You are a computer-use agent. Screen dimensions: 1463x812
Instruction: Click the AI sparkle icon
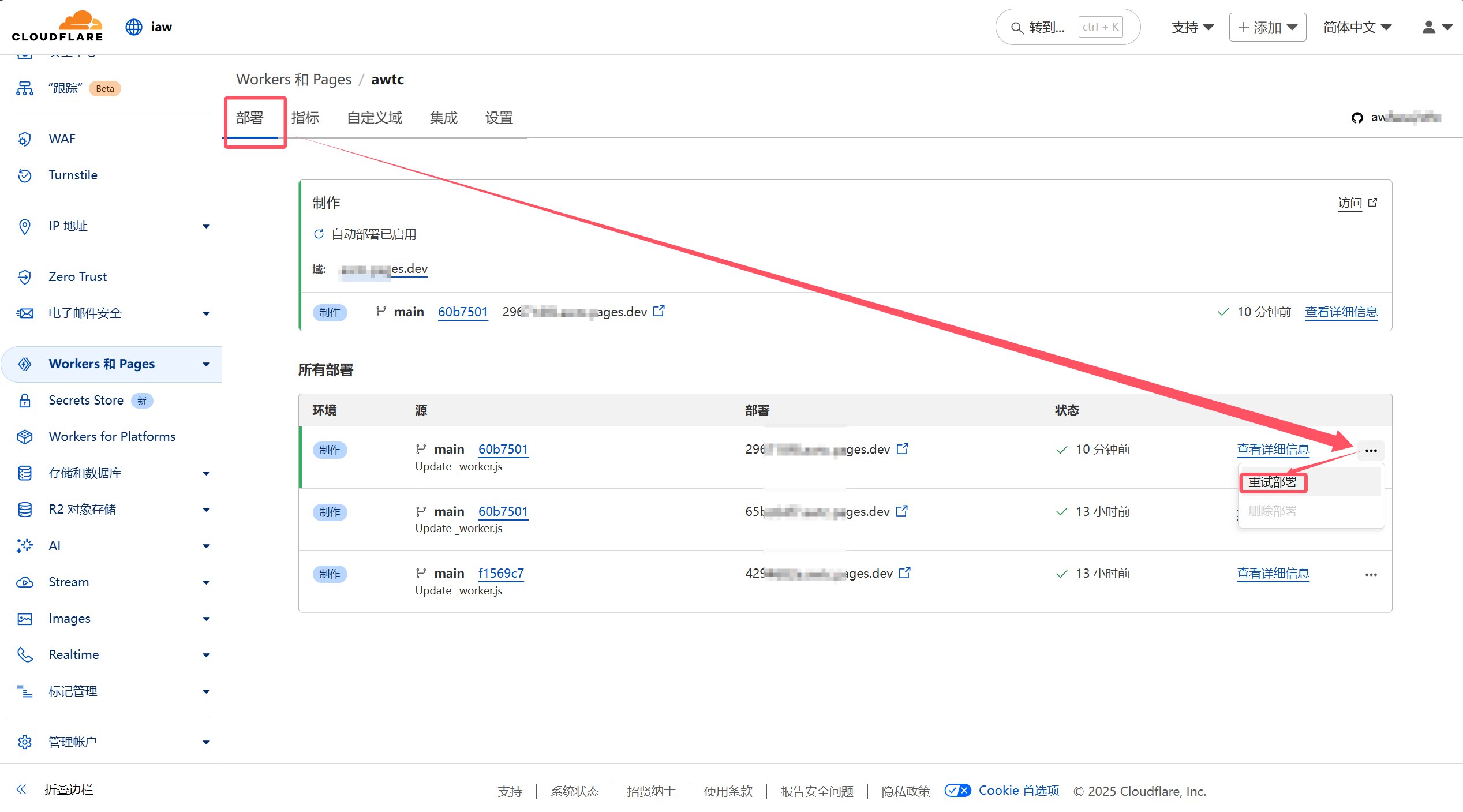[x=25, y=546]
